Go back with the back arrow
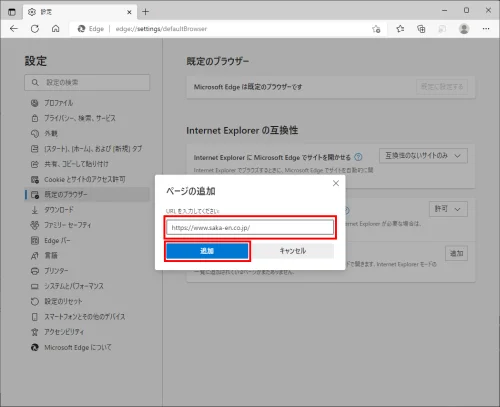 pos(14,29)
